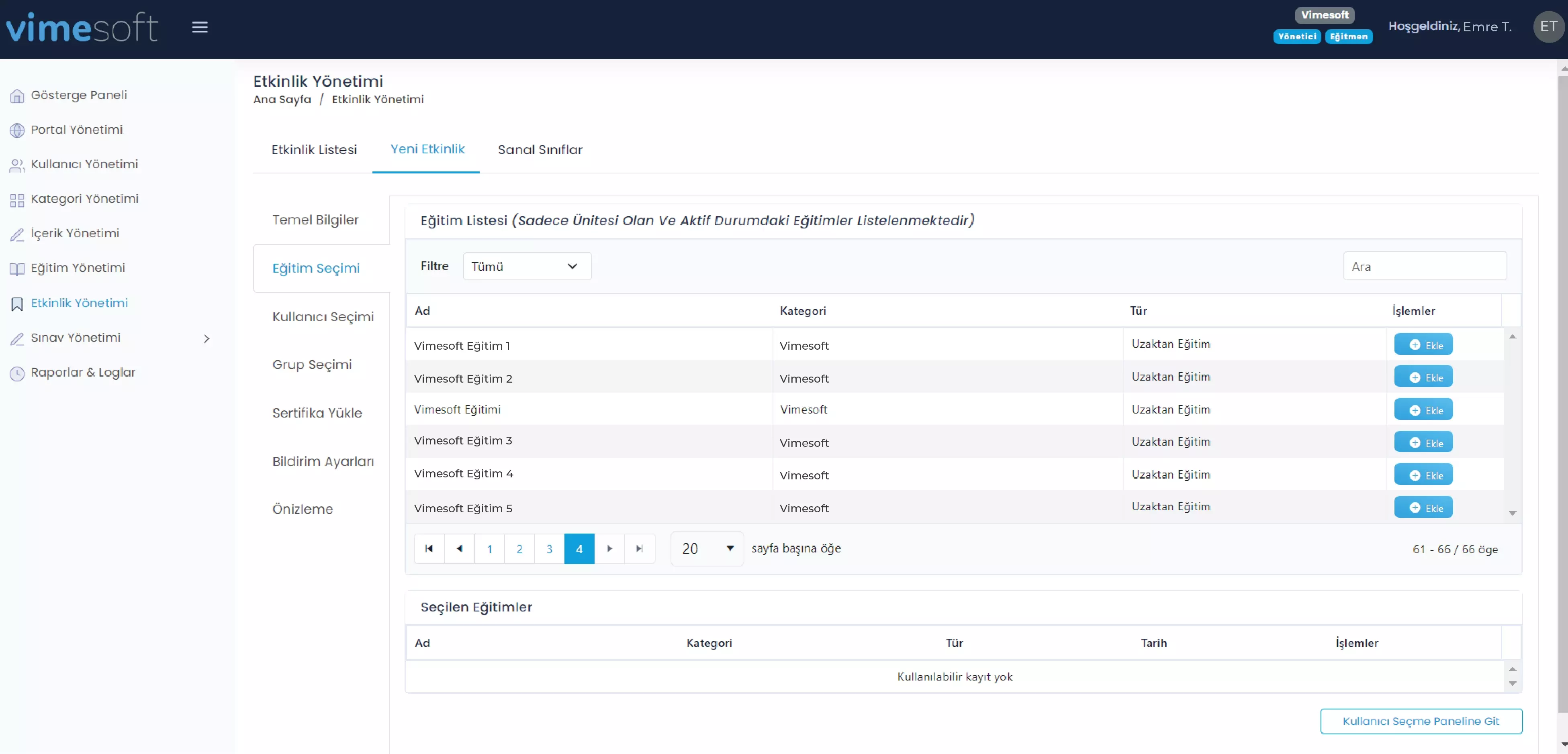Click the last page navigation arrow

tap(640, 548)
